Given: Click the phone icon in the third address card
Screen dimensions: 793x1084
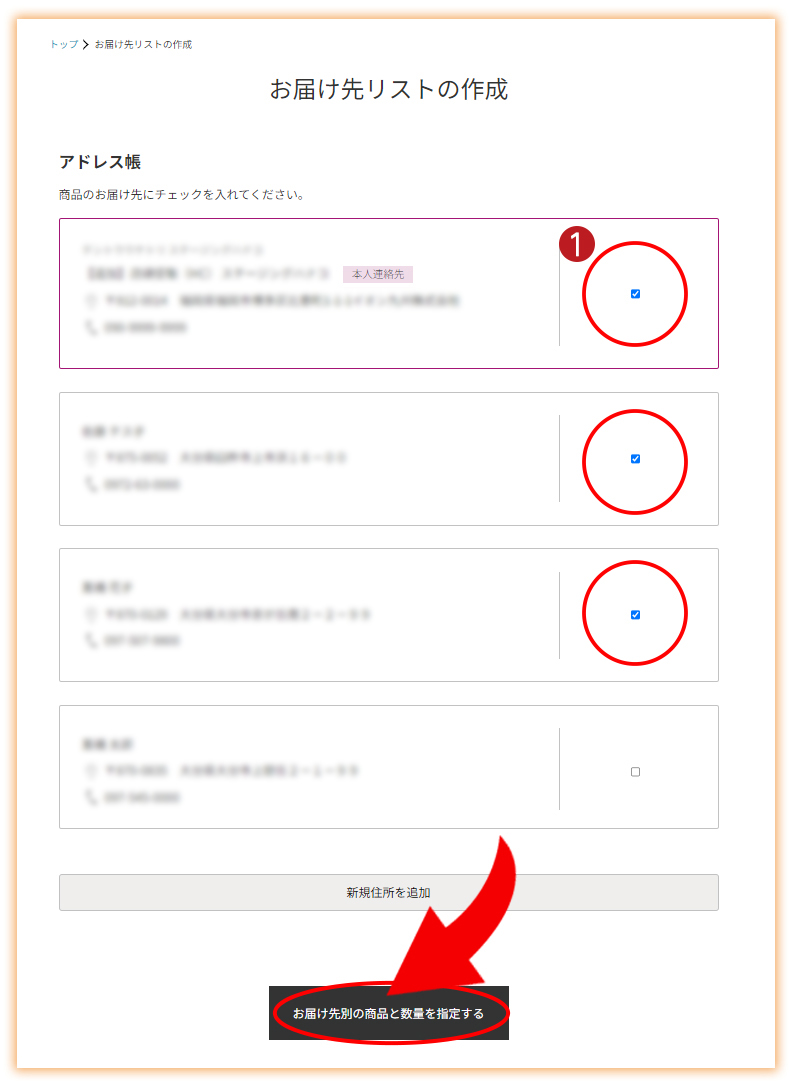Looking at the screenshot, I should [x=91, y=641].
